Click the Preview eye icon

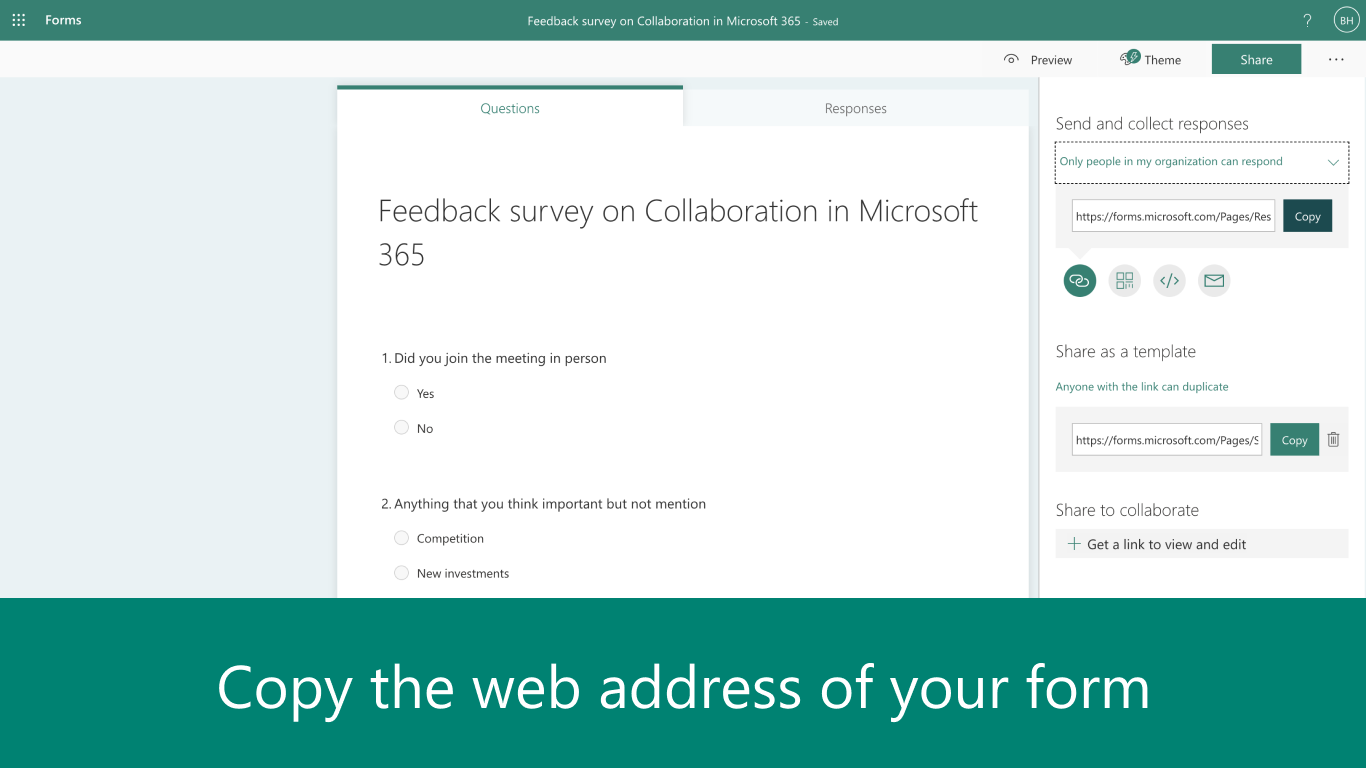pos(1011,59)
